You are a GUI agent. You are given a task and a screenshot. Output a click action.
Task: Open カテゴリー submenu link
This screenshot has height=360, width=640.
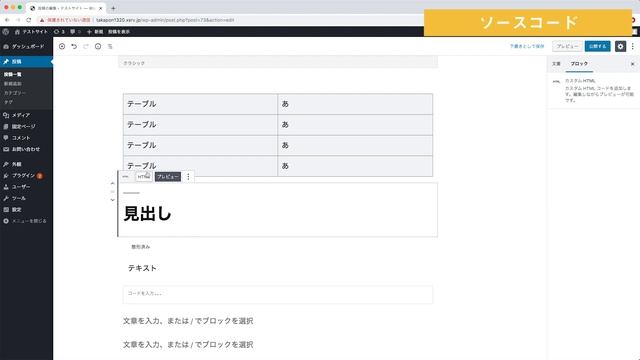coord(15,93)
